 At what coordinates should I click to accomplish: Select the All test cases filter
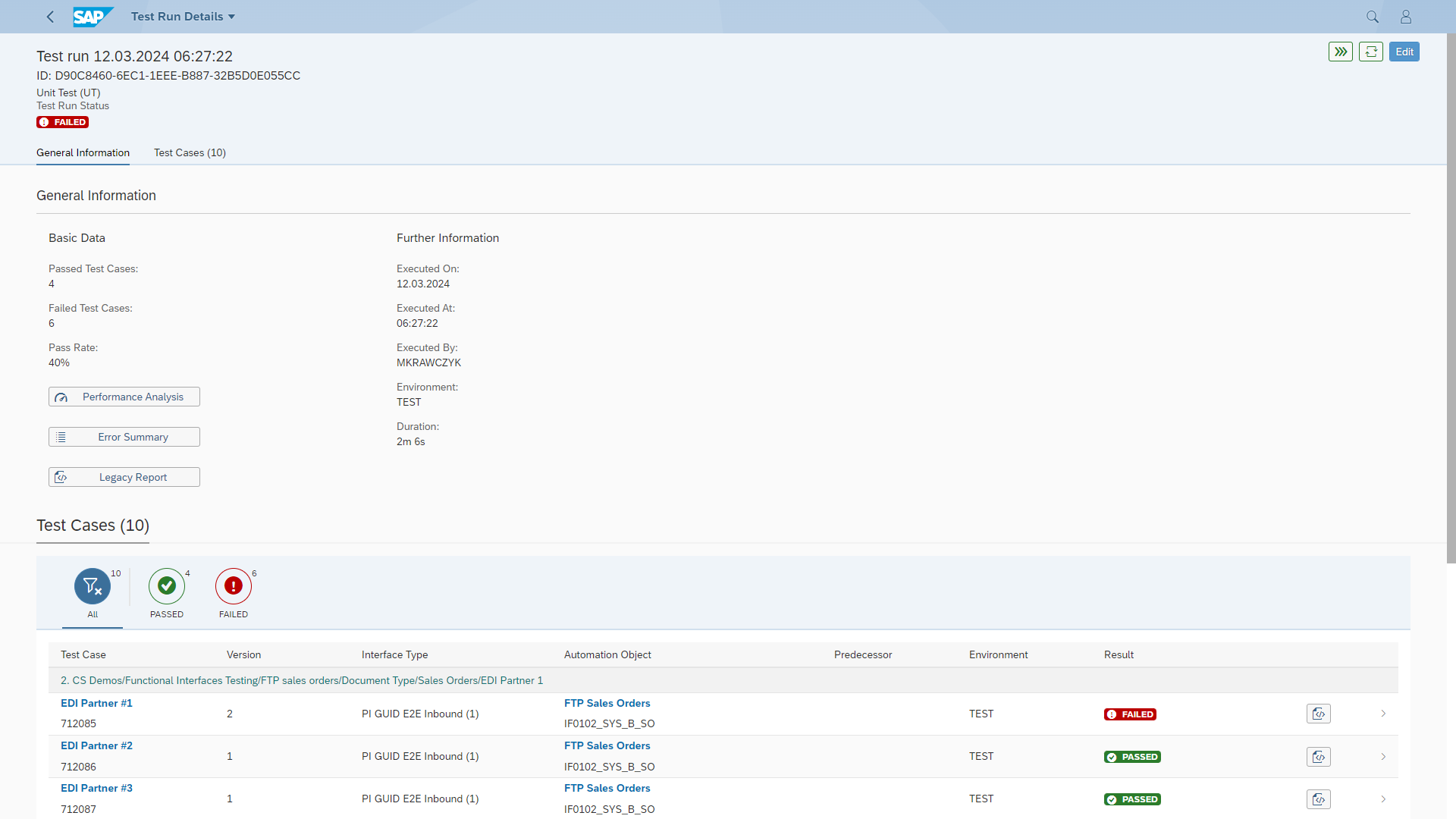point(93,586)
